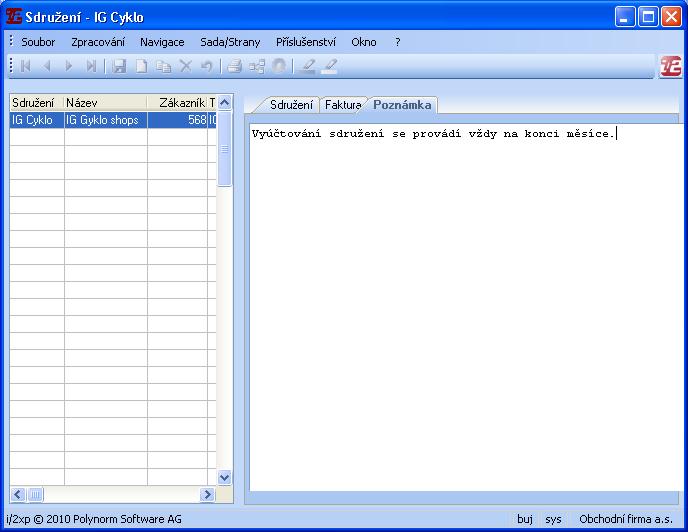Image resolution: width=688 pixels, height=532 pixels.
Task: Click the round gray toolbar icon
Action: [279, 66]
